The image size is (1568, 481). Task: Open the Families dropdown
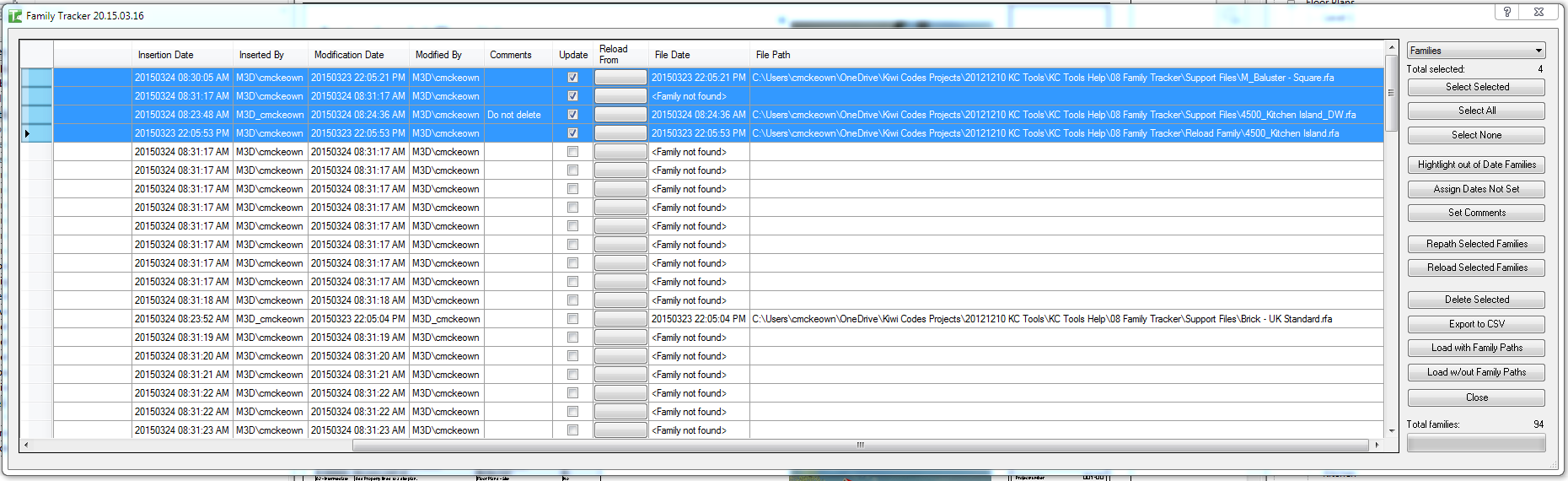pyautogui.click(x=1476, y=51)
